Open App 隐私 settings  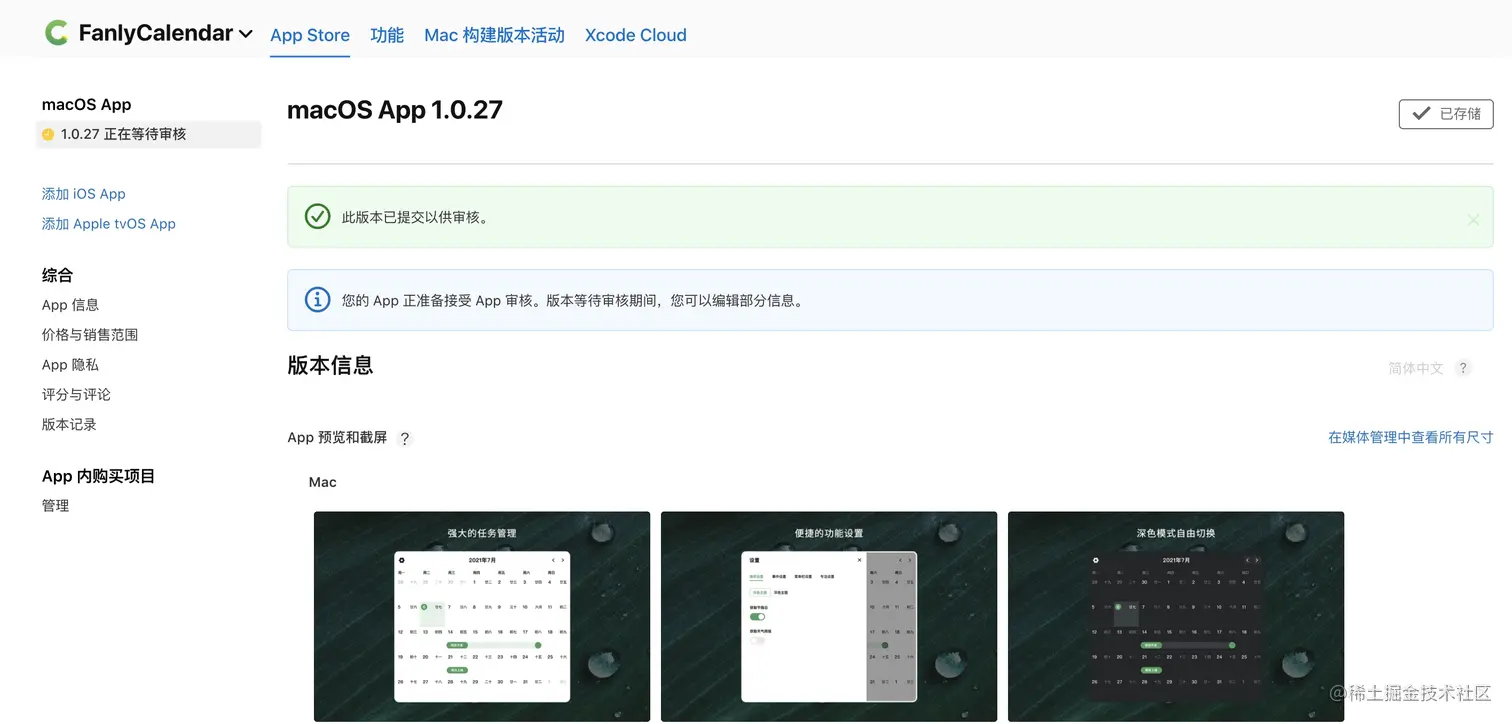tap(70, 365)
